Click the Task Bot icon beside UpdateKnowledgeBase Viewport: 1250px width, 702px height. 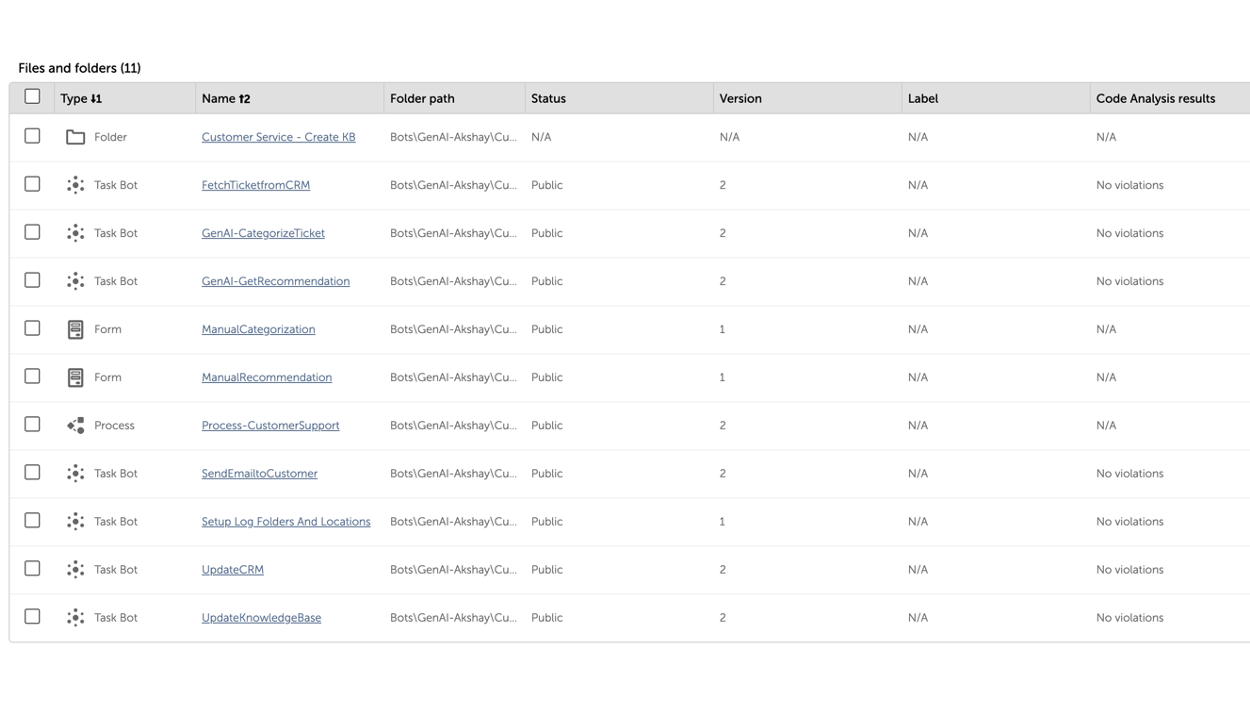tap(75, 617)
